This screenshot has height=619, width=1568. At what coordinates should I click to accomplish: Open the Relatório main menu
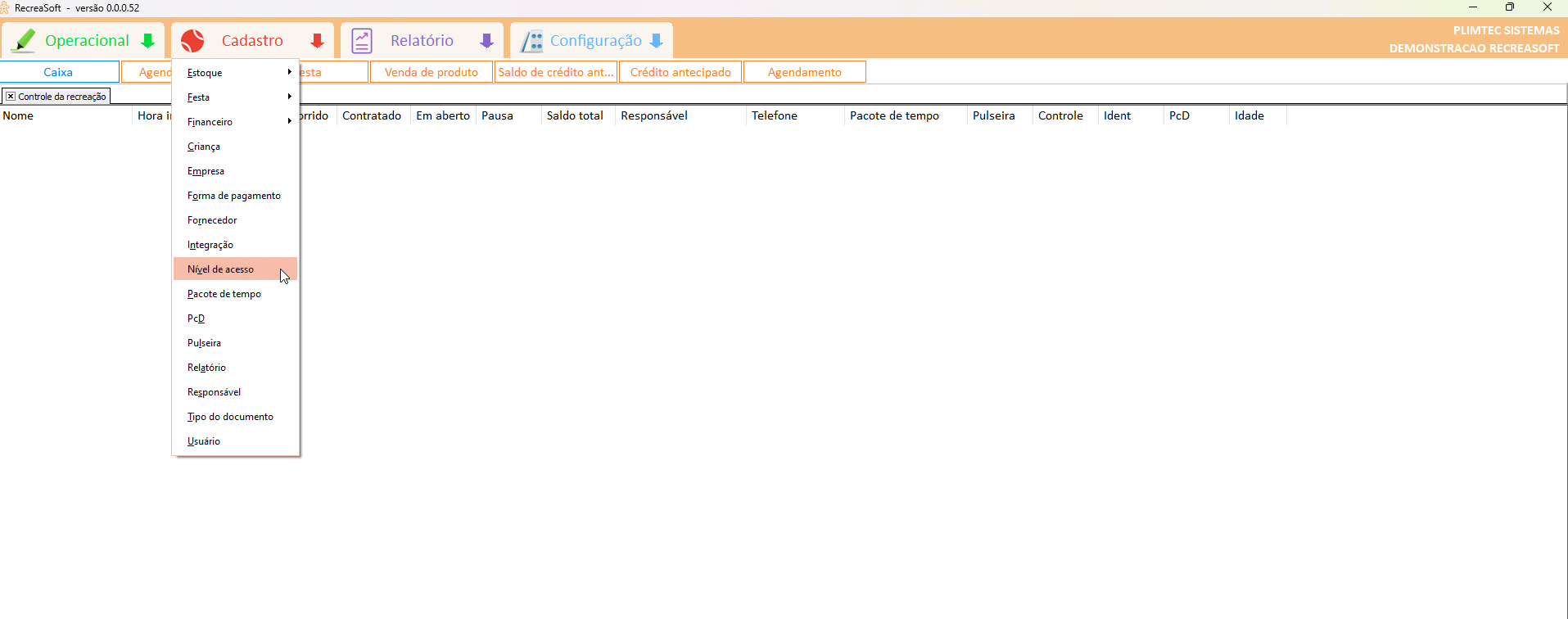pos(421,40)
